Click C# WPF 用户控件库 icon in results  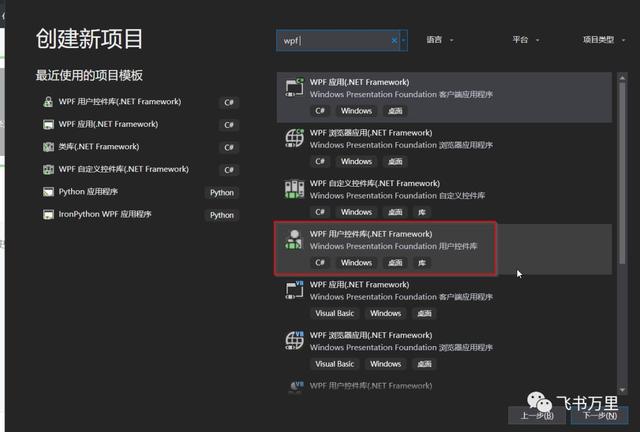tap(294, 239)
